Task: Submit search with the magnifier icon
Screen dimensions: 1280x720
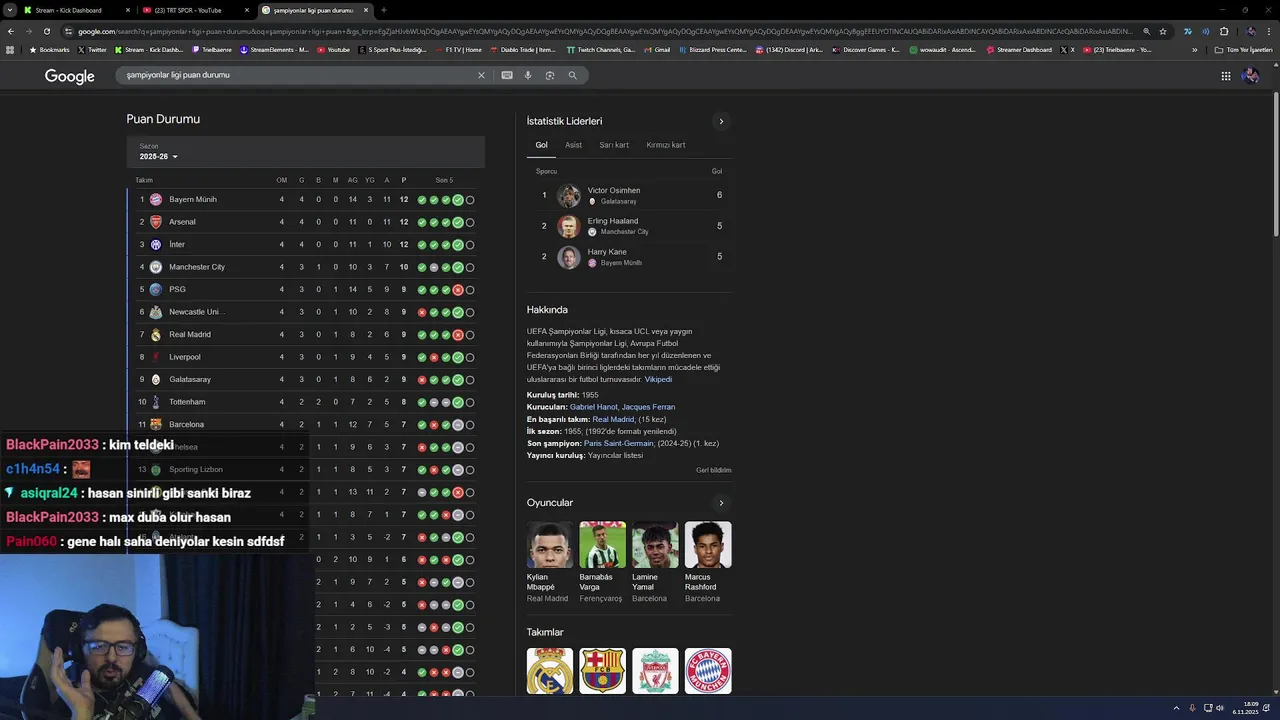Action: pyautogui.click(x=572, y=75)
